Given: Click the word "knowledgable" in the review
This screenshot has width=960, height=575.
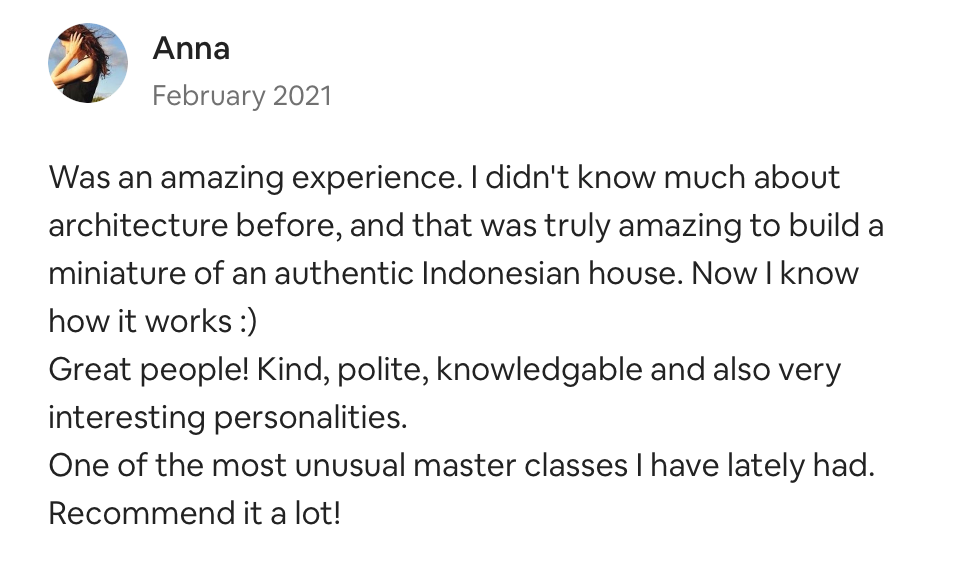Looking at the screenshot, I should (539, 370).
